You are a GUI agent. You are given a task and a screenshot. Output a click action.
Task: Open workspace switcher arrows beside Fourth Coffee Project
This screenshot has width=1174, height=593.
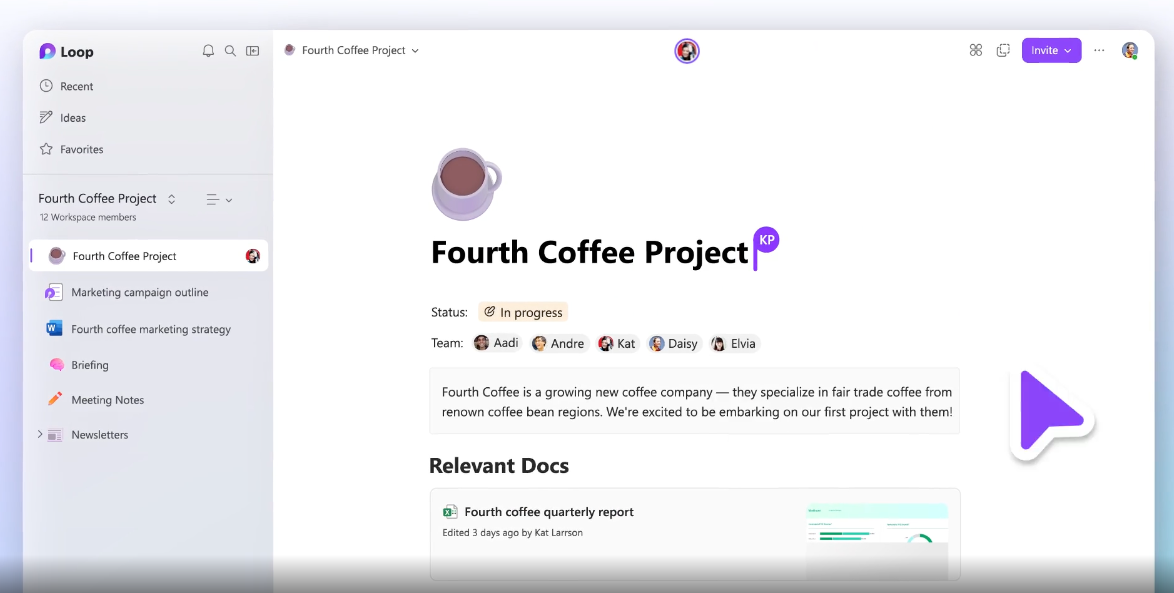171,199
